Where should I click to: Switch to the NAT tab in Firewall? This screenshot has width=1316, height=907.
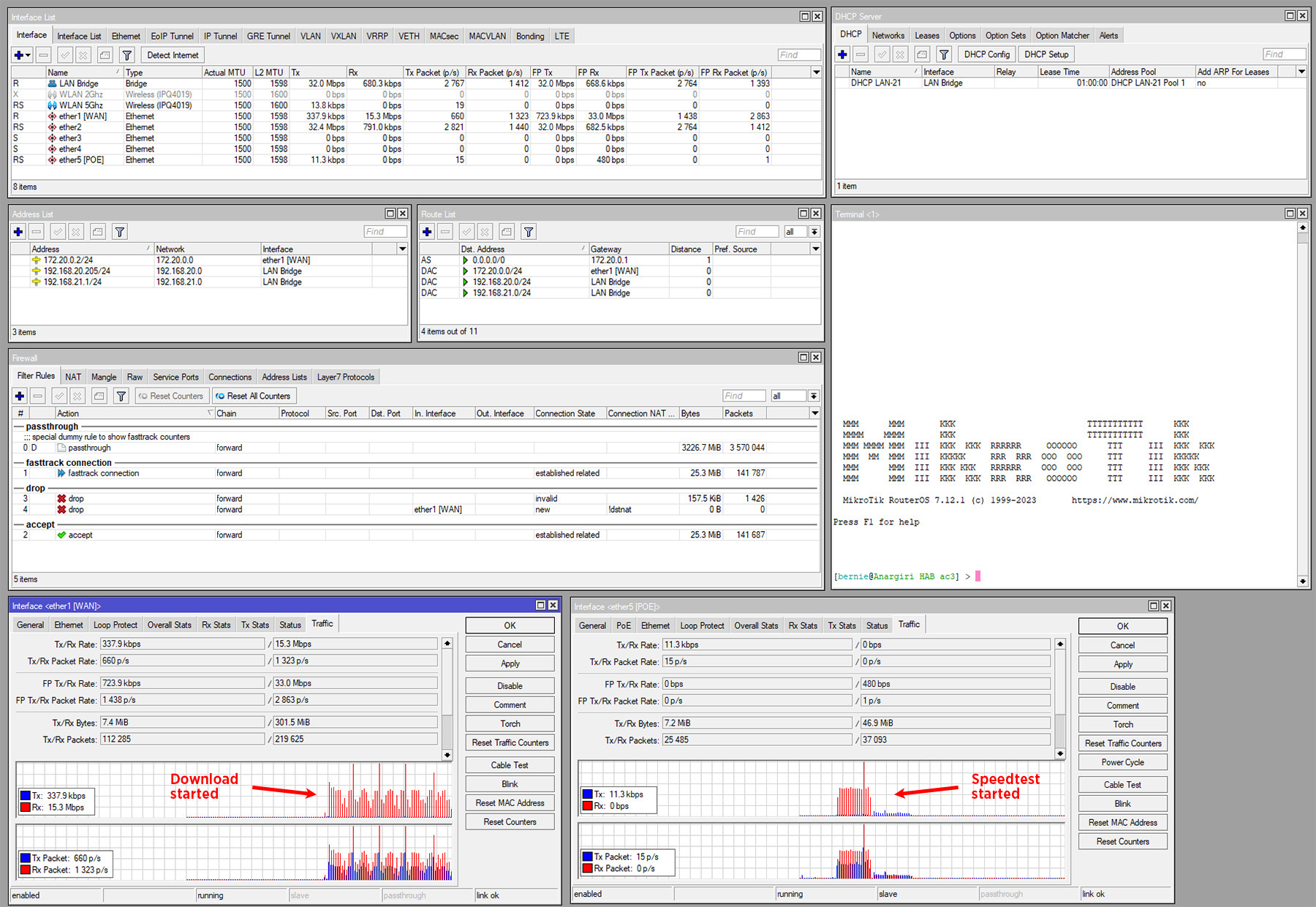(x=73, y=376)
